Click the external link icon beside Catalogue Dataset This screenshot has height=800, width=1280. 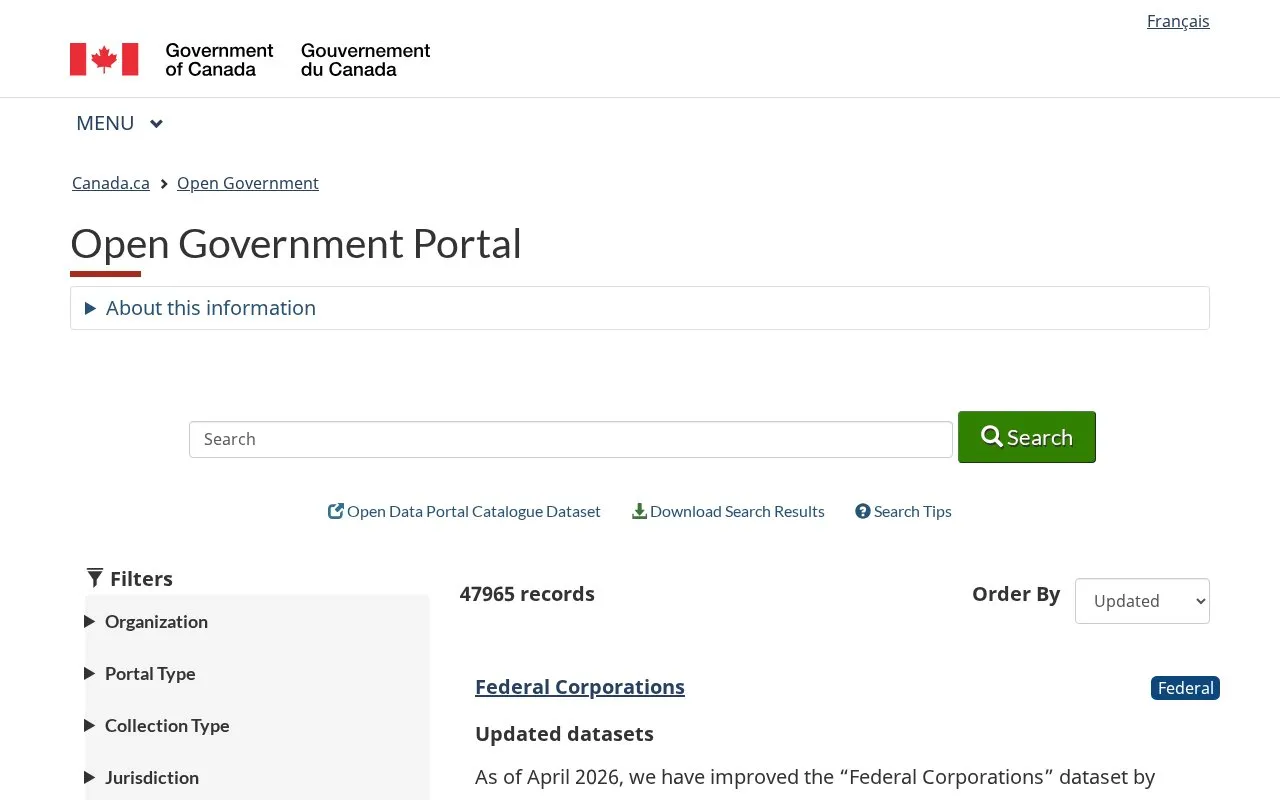pyautogui.click(x=336, y=511)
